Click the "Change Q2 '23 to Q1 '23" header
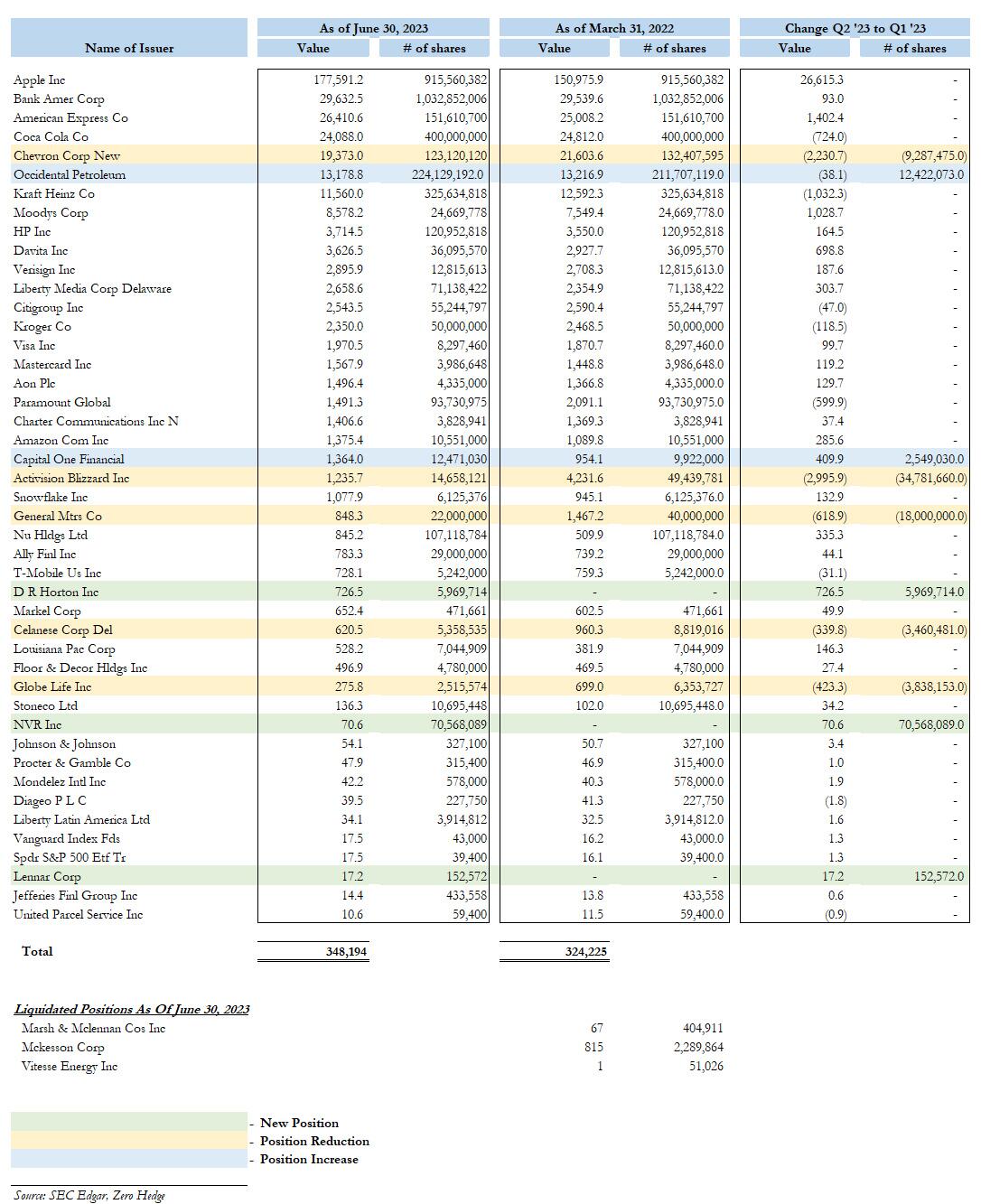981x1204 pixels. pos(855,28)
